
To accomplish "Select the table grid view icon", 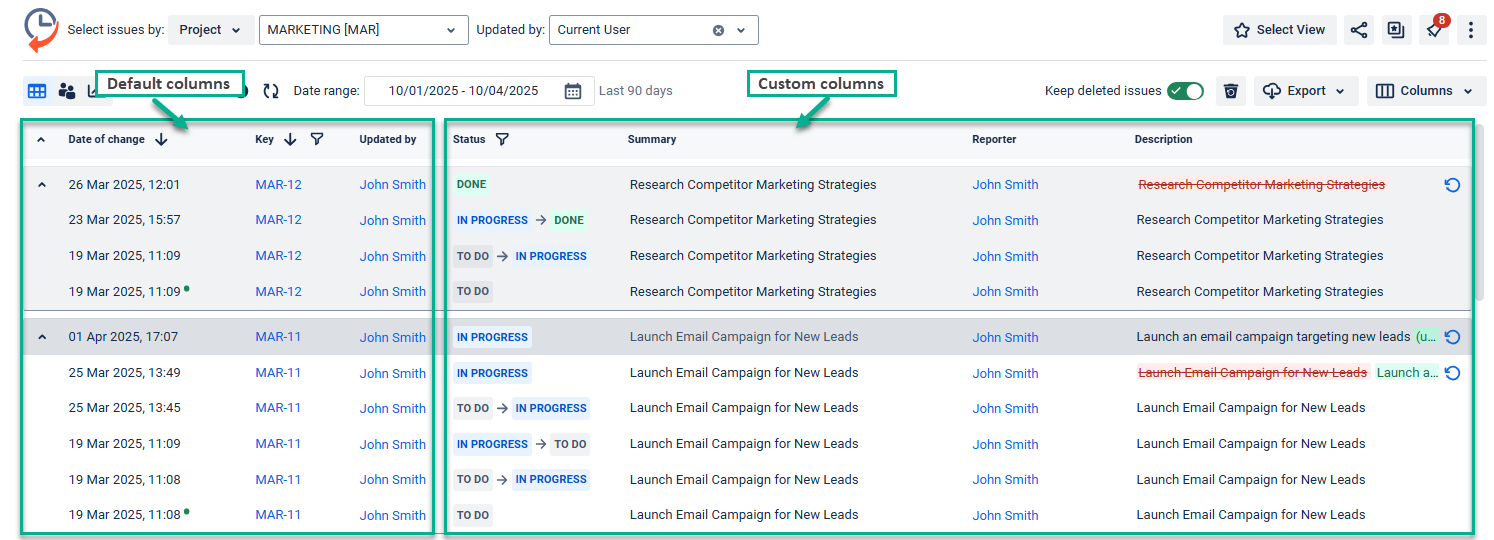I will point(37,91).
